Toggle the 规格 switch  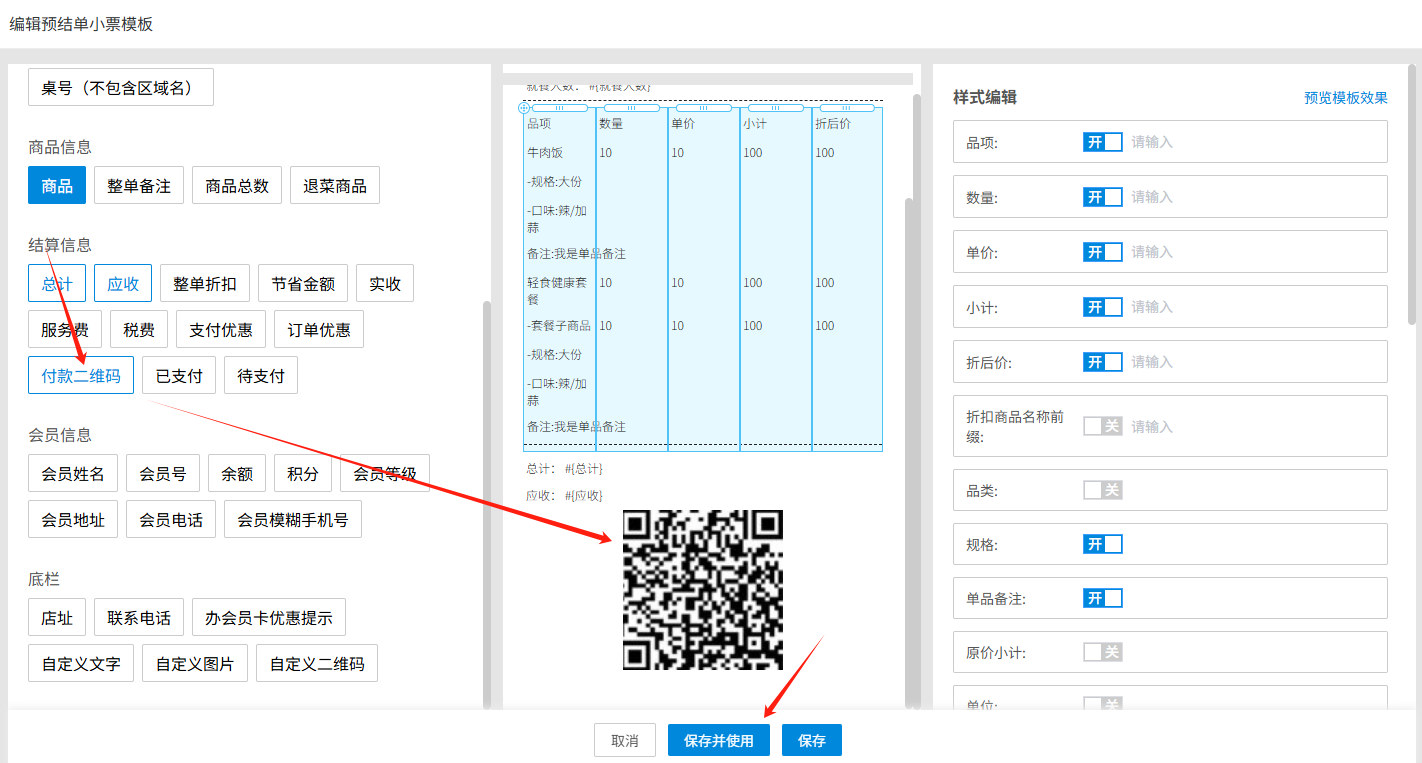[x=1103, y=544]
